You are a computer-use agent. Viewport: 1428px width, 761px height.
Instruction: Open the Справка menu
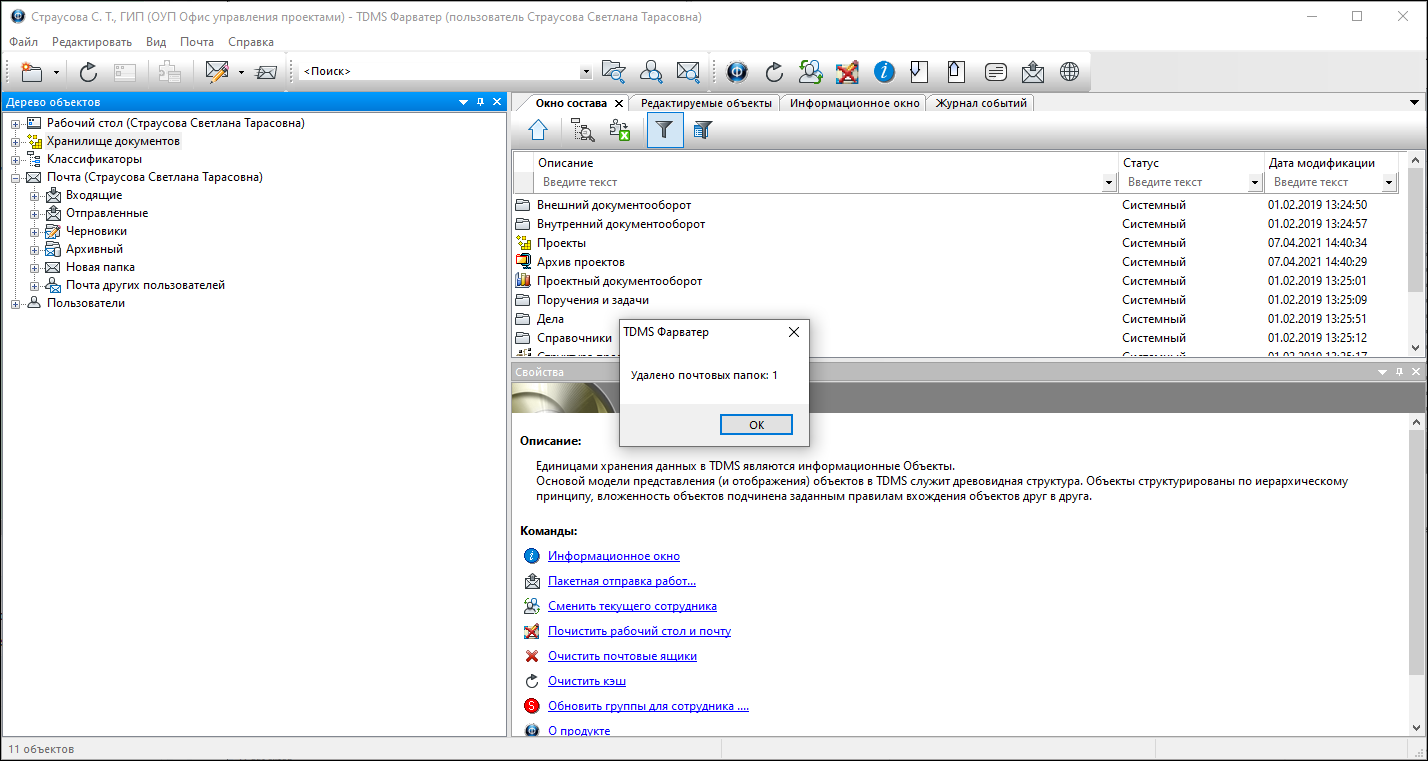pos(251,42)
